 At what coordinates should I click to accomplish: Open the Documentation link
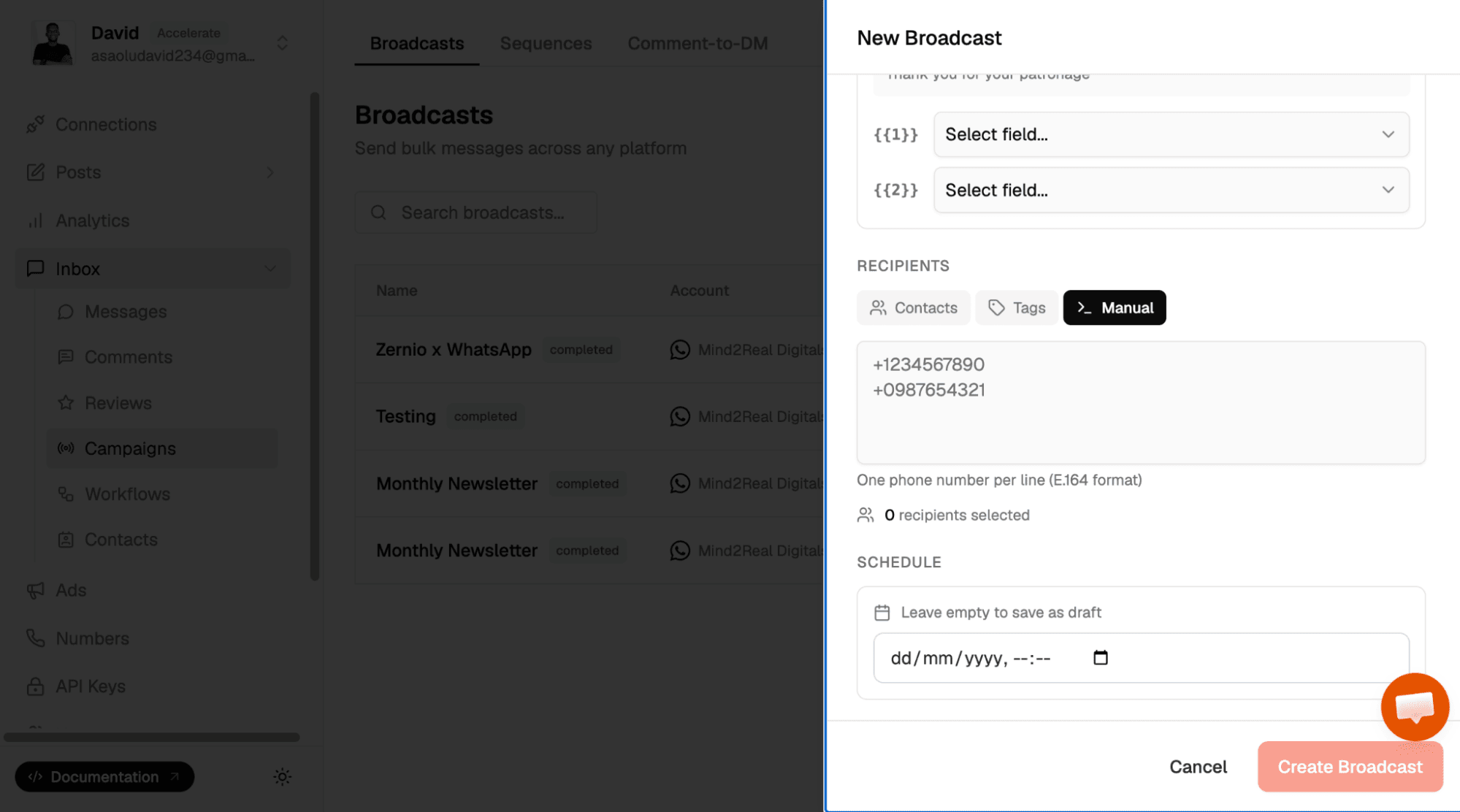[x=104, y=777]
